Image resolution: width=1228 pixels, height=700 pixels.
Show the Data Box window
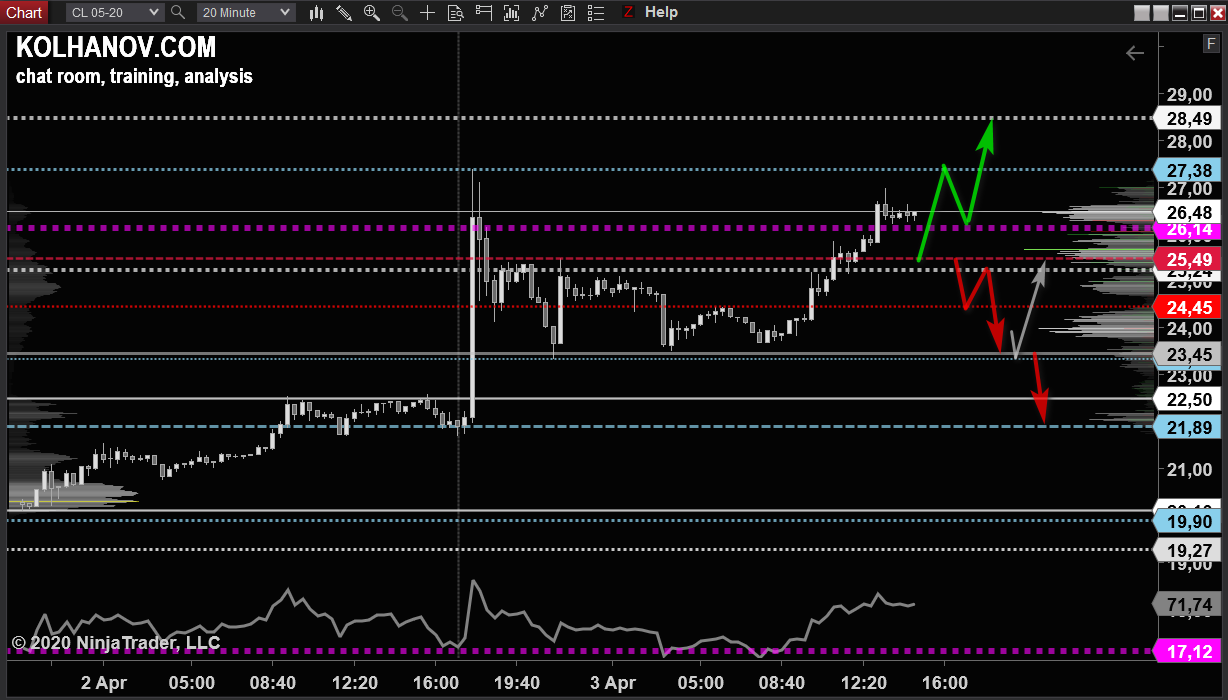[x=455, y=12]
